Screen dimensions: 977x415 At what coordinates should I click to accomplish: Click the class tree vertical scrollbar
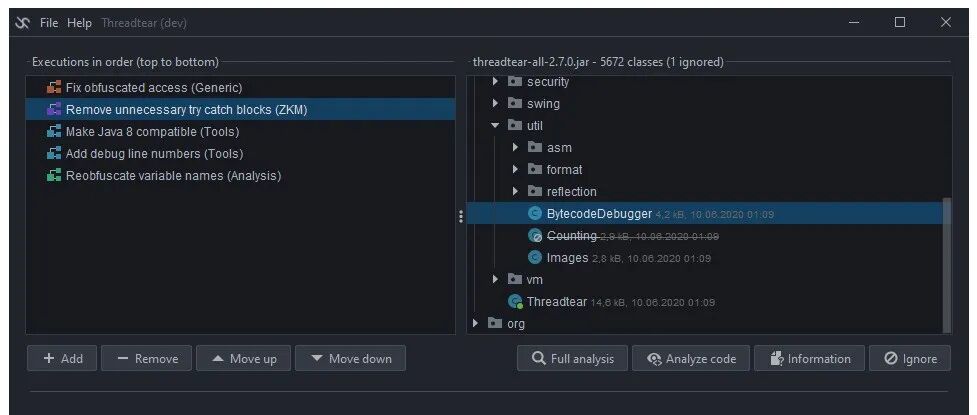pyautogui.click(x=947, y=265)
